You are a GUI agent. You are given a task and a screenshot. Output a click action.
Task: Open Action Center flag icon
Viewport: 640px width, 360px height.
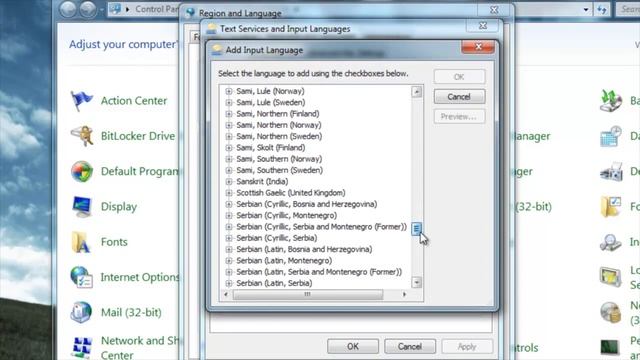81,101
